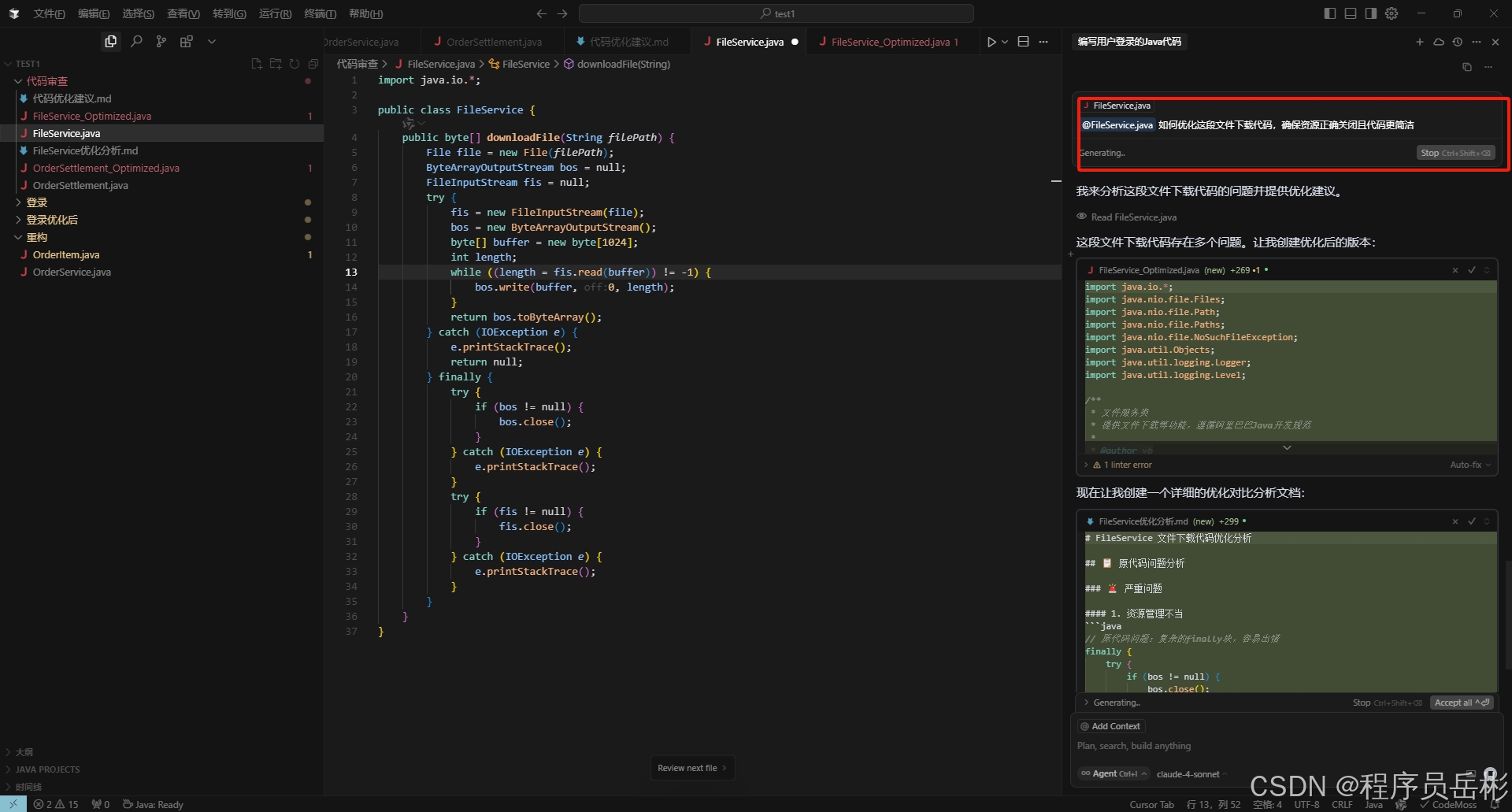This screenshot has width=1512, height=812.
Task: Toggle the bottom panel visibility
Action: point(1351,13)
